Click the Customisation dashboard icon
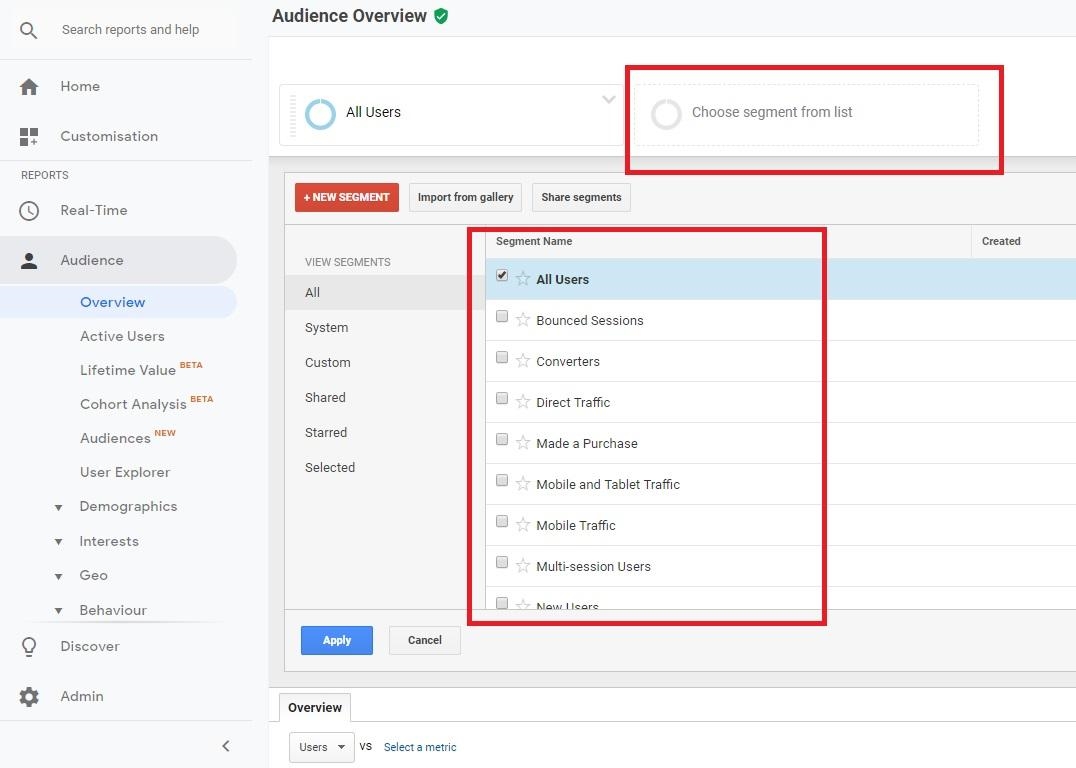The image size is (1076, 768). (x=29, y=136)
